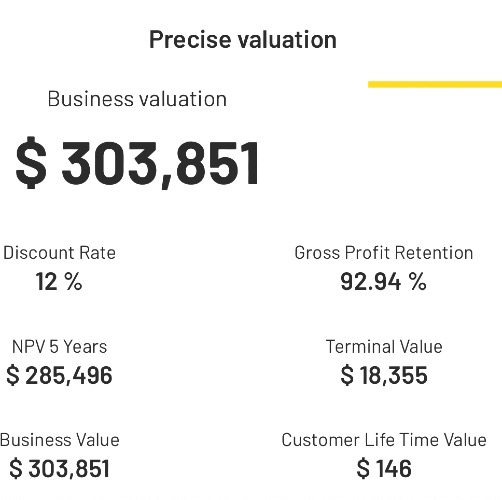Screen dimensions: 502x500
Task: Click the Discount Rate label
Action: pyautogui.click(x=59, y=253)
